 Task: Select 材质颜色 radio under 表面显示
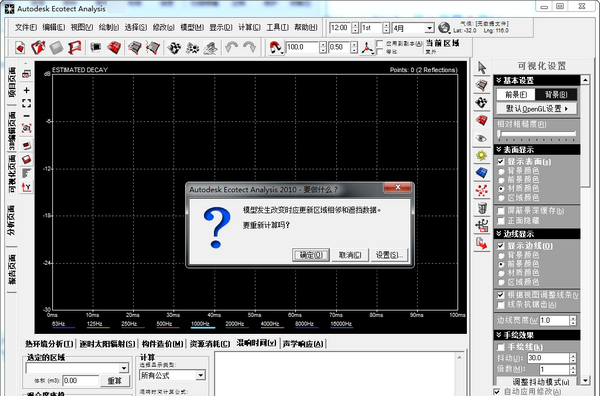[501, 188]
